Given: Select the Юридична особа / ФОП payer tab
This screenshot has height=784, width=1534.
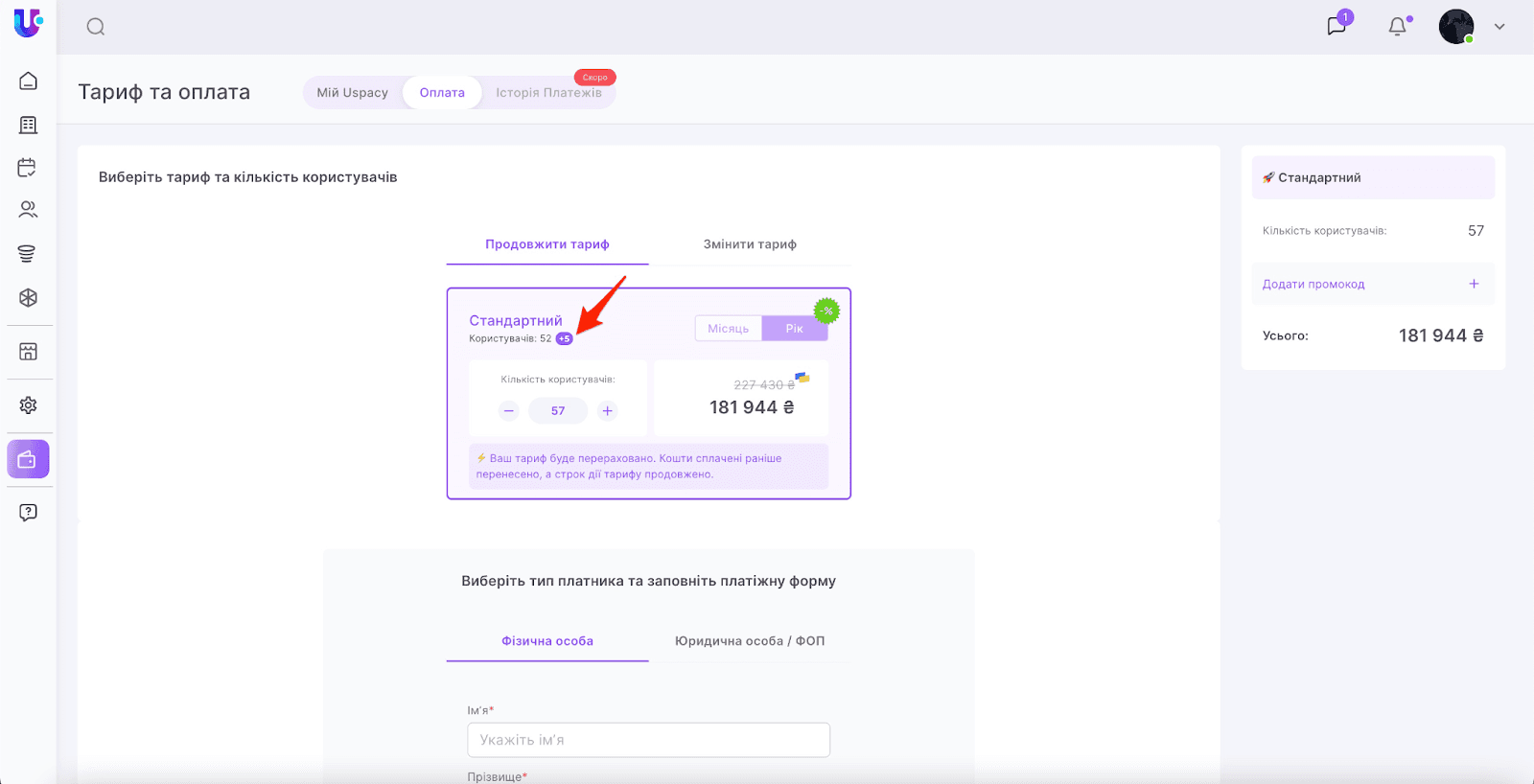Looking at the screenshot, I should point(750,641).
